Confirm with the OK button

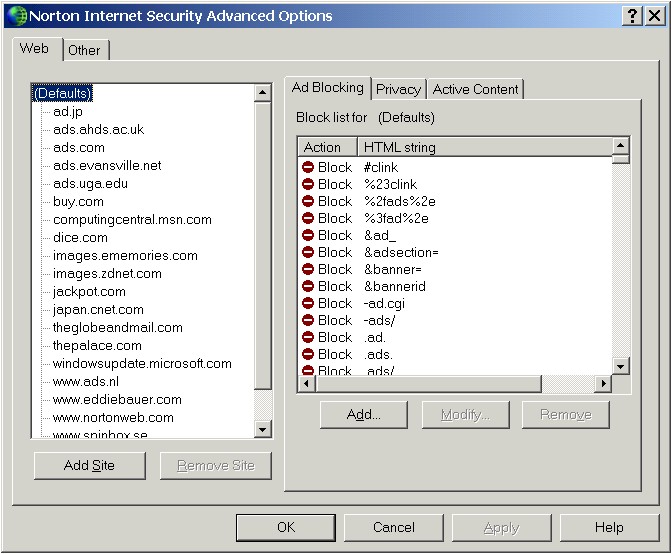coord(286,527)
